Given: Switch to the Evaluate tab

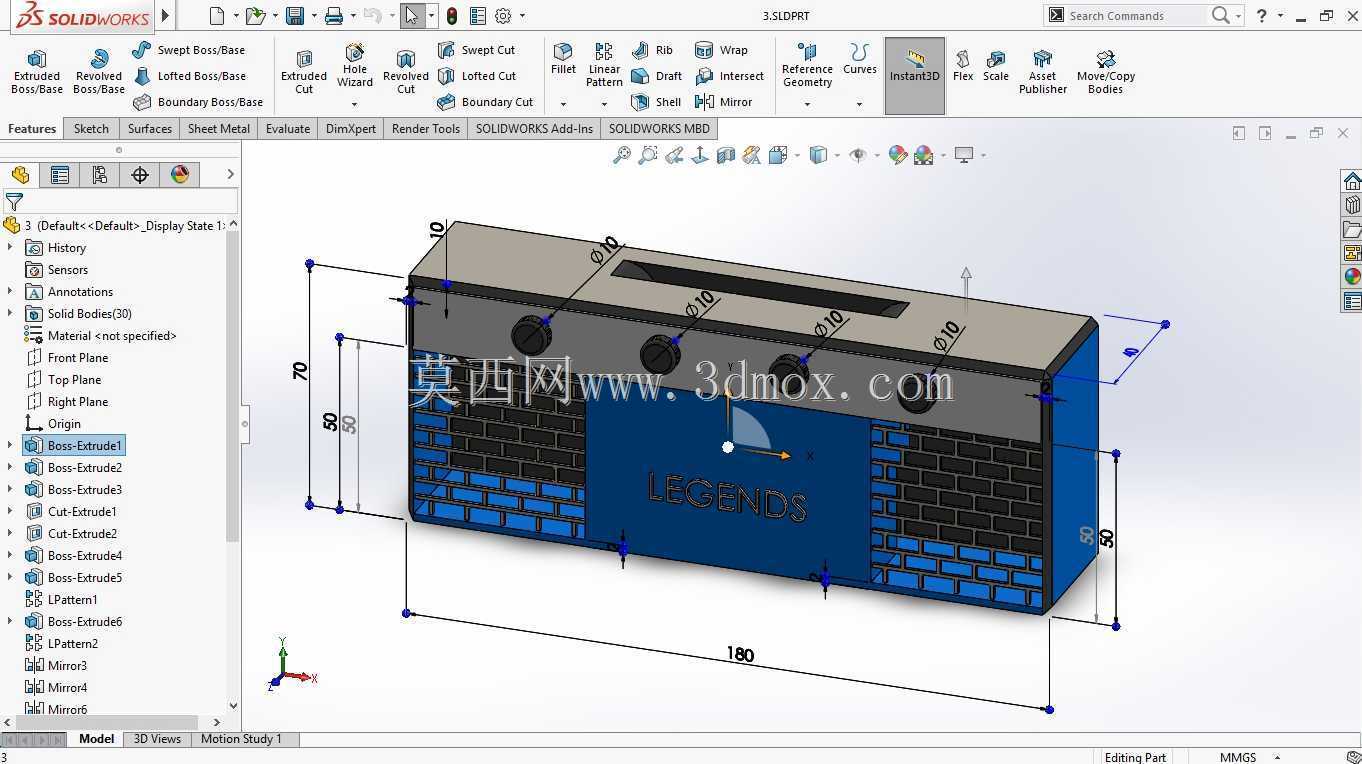Looking at the screenshot, I should 288,128.
